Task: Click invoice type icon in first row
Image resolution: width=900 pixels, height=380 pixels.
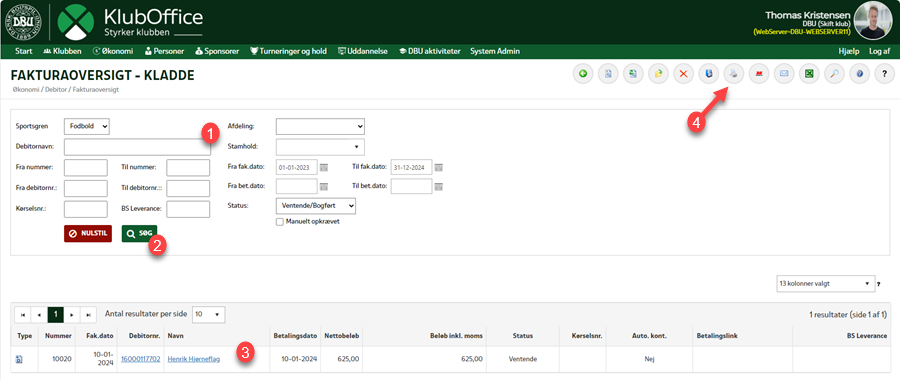Action: pos(19,359)
